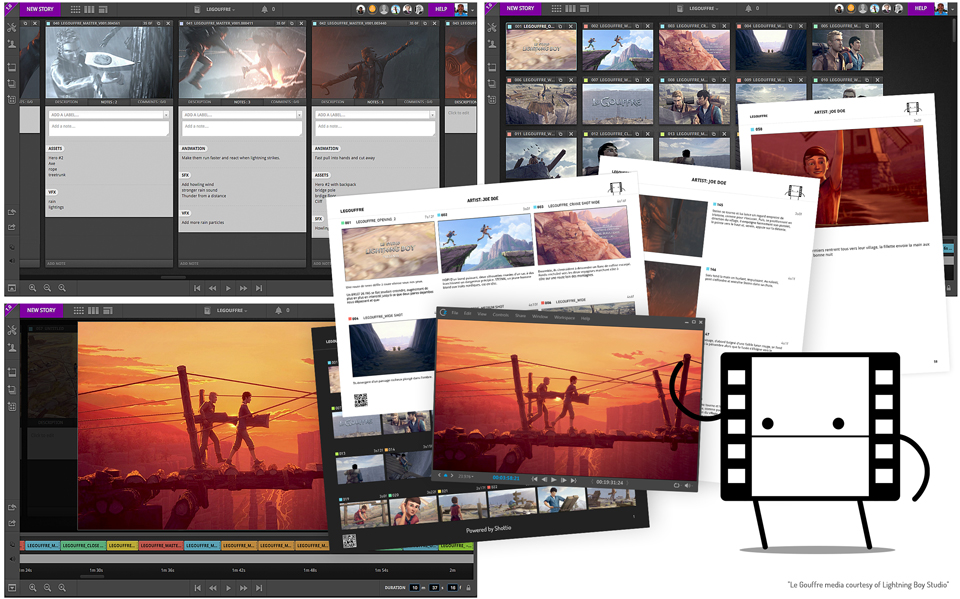Jump to timeline start in bottom-left window
Image resolution: width=960 pixels, height=599 pixels.
point(197,588)
